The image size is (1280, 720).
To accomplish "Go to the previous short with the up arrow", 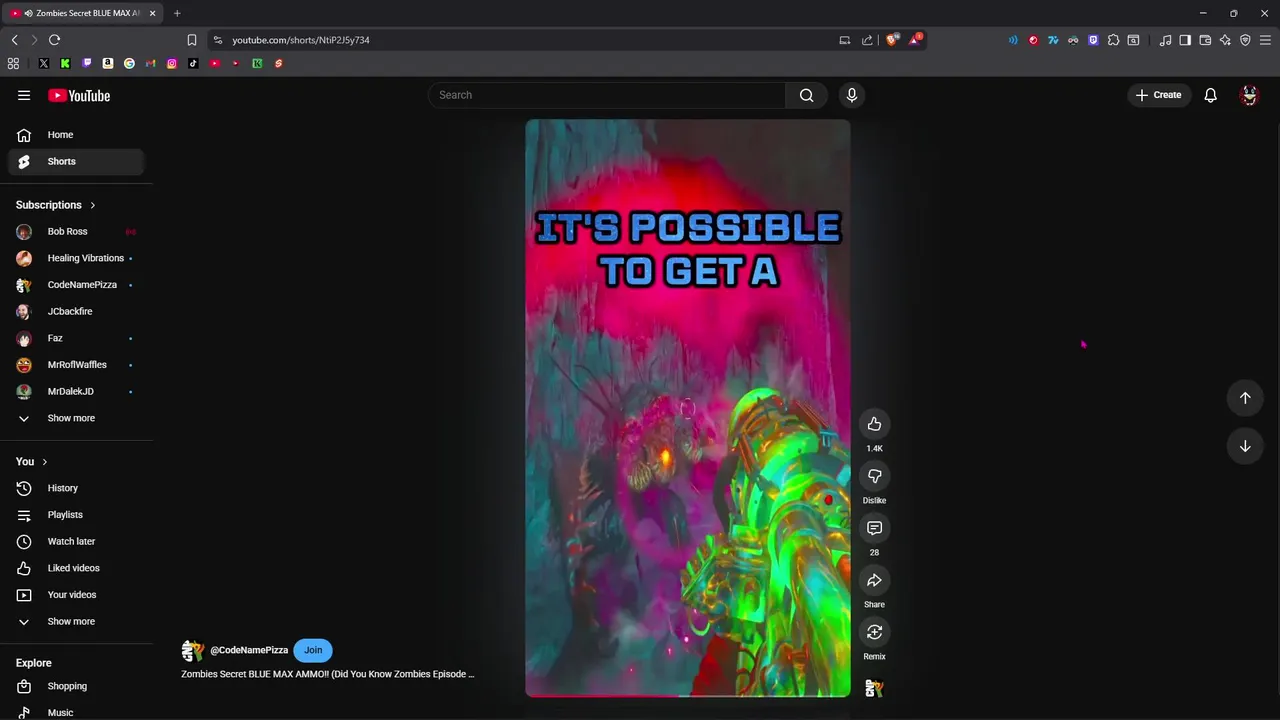I will pos(1245,398).
